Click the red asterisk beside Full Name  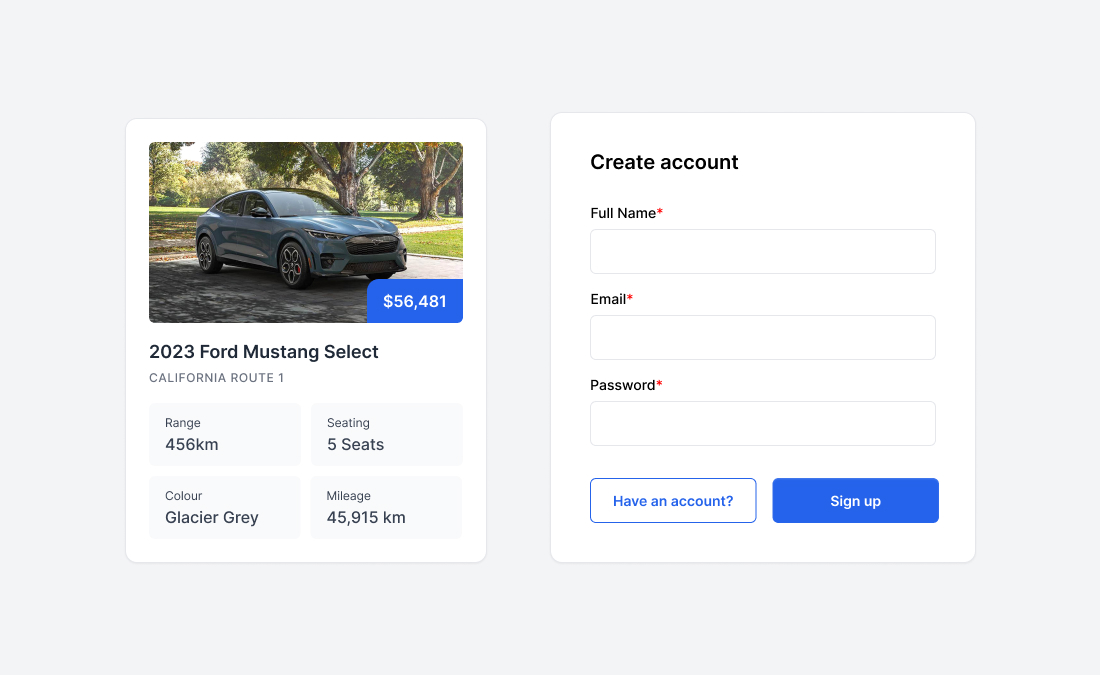click(x=659, y=211)
